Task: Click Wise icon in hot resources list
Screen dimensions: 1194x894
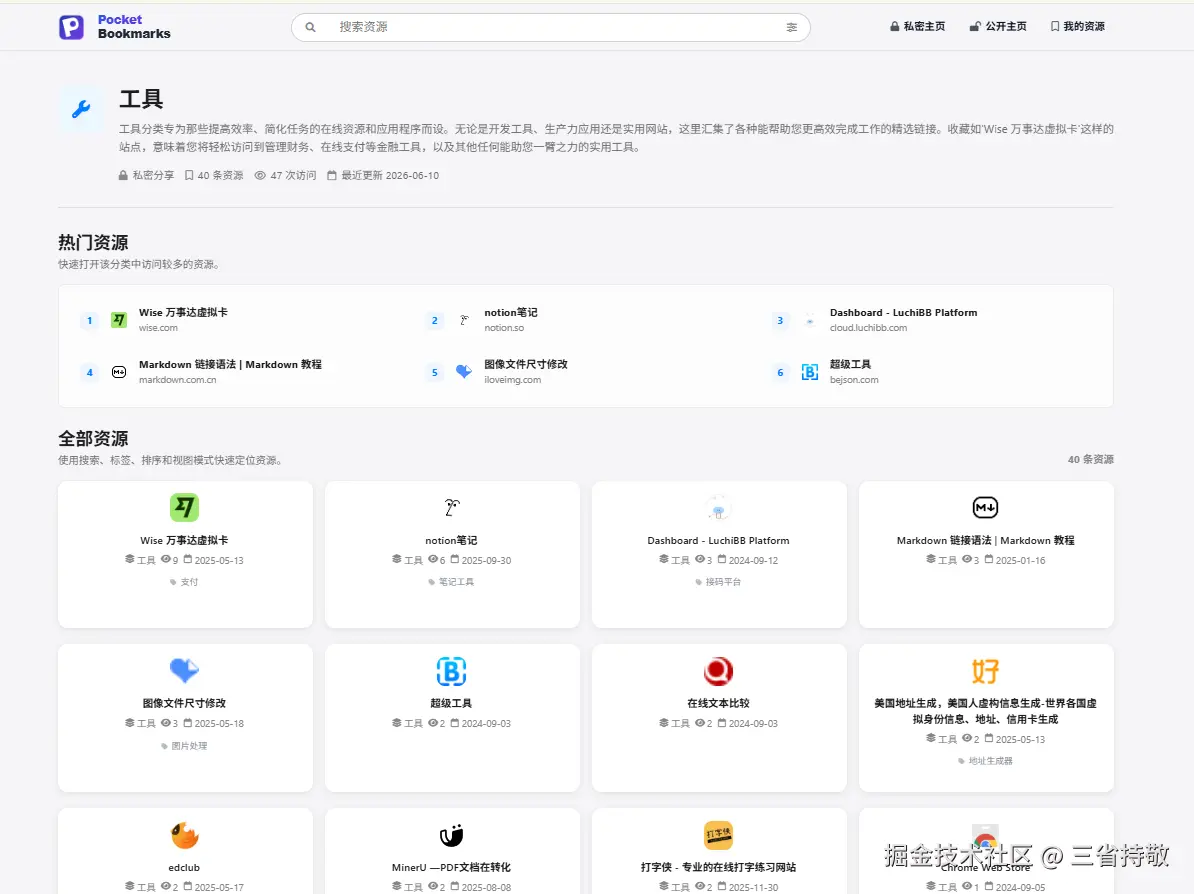Action: click(119, 320)
